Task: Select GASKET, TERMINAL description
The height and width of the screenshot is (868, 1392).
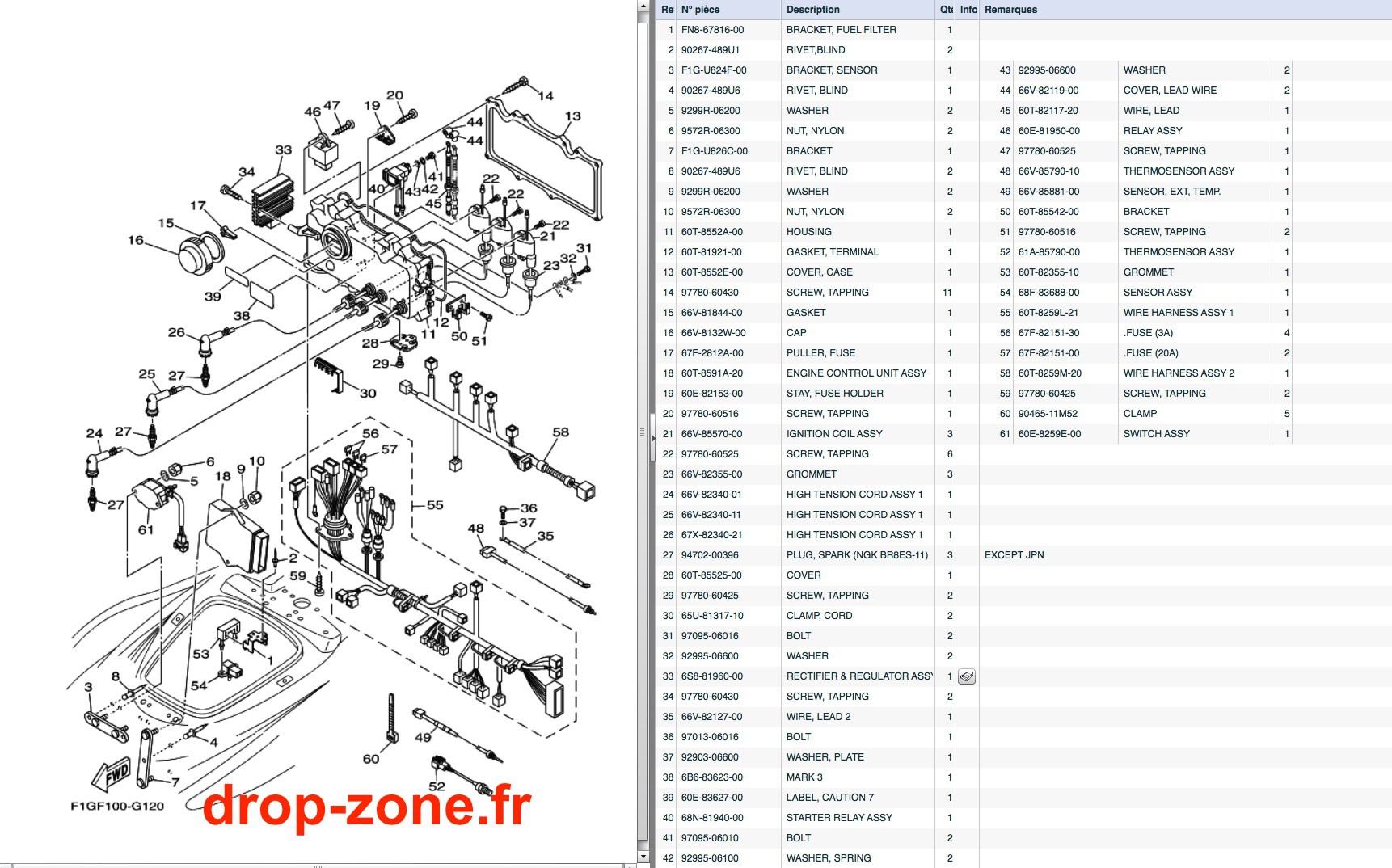Action: point(832,252)
